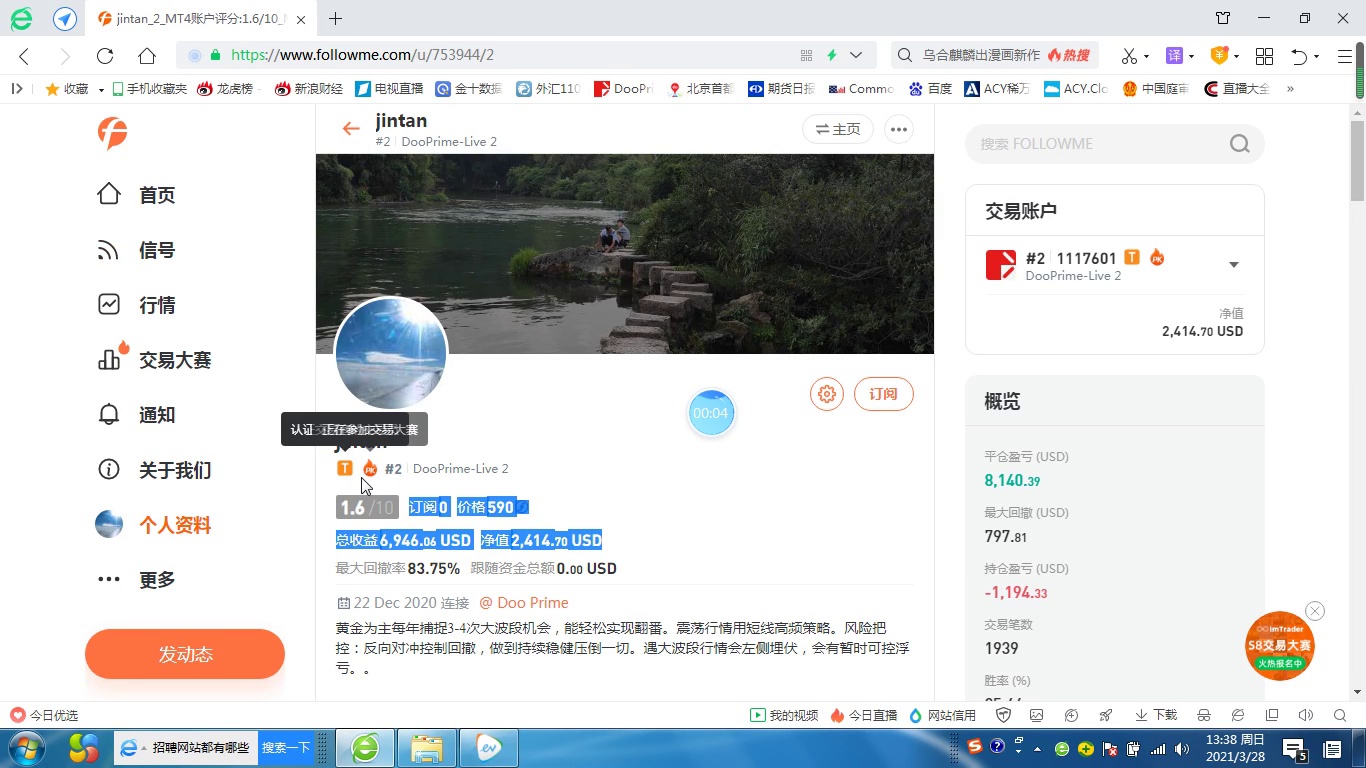Image resolution: width=1366 pixels, height=768 pixels.
Task: Click the browser search box
Action: point(995,56)
